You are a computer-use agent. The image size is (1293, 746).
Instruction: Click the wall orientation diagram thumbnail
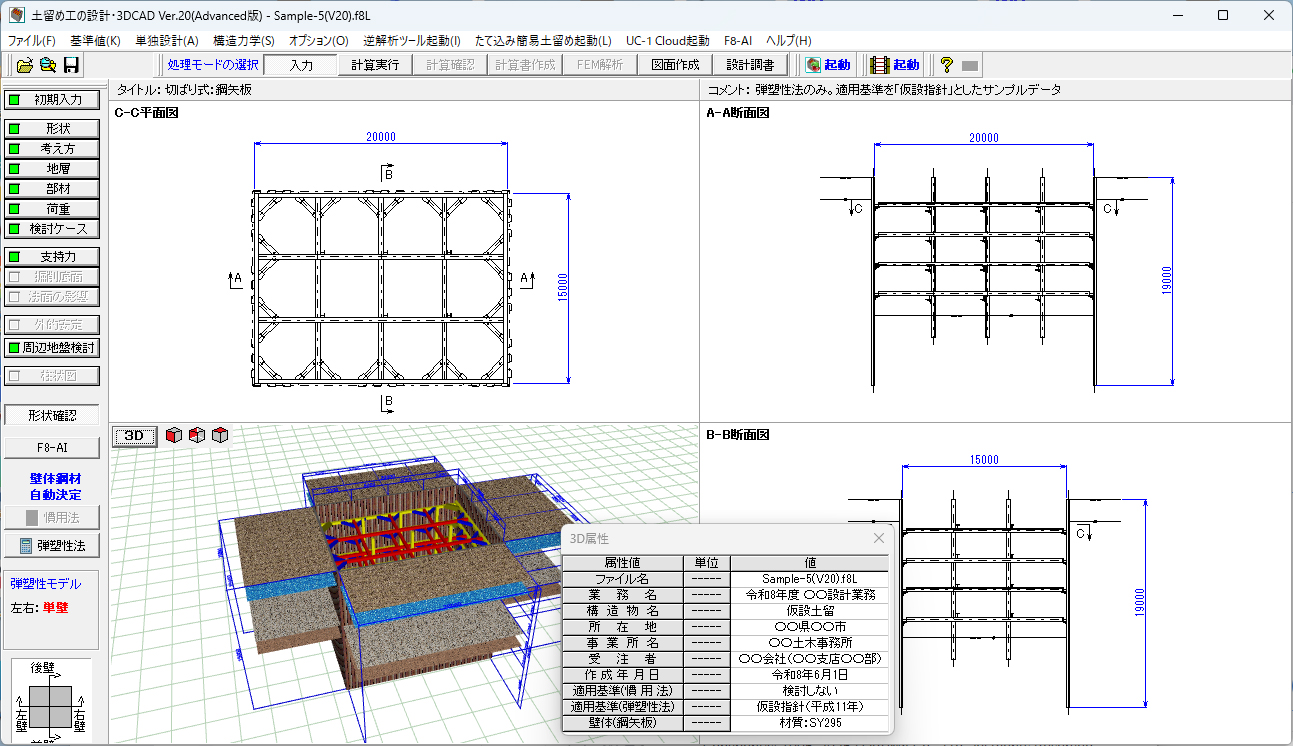point(51,701)
